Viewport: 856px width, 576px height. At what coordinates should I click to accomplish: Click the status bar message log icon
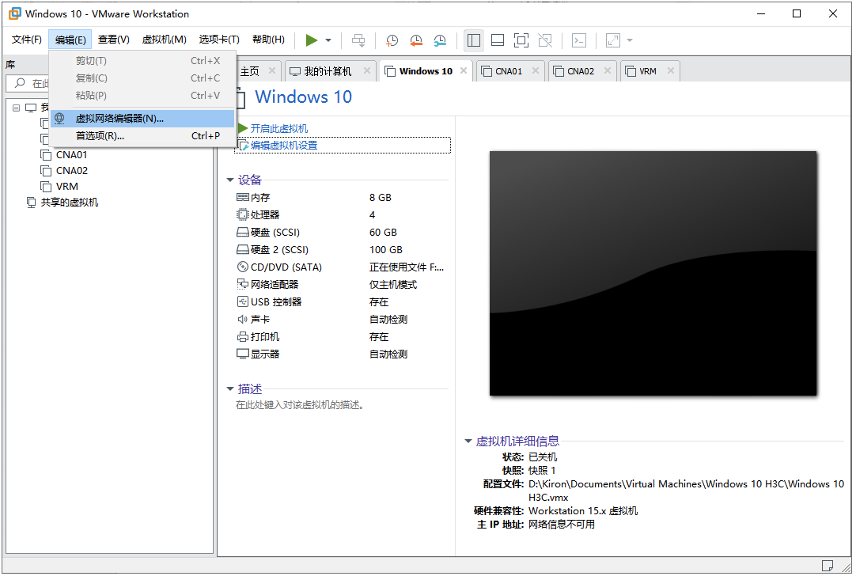click(827, 565)
